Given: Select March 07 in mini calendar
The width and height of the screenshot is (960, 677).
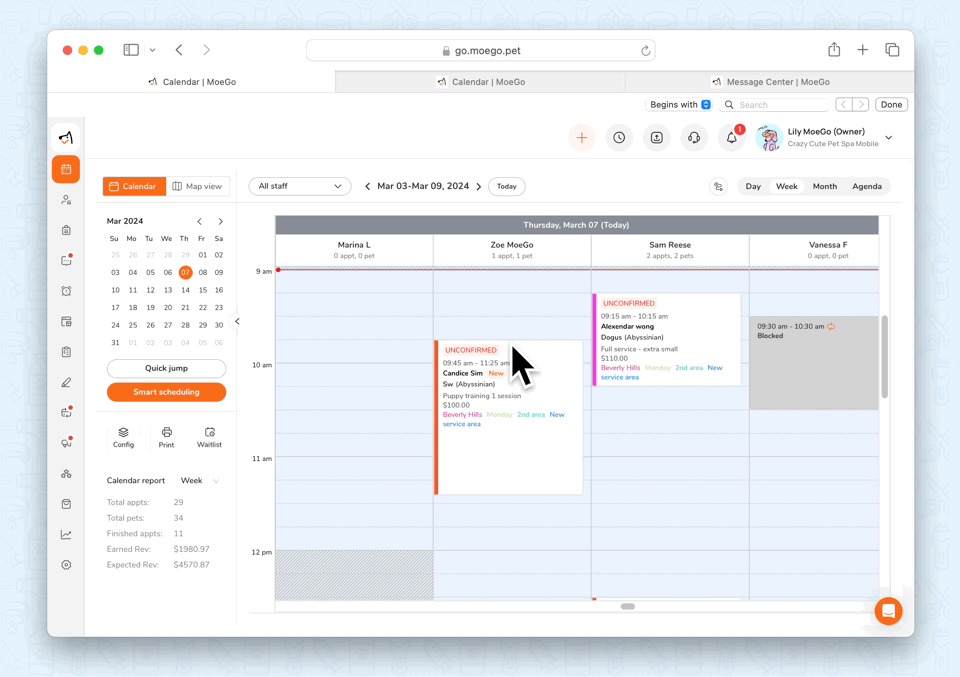Looking at the screenshot, I should [185, 272].
